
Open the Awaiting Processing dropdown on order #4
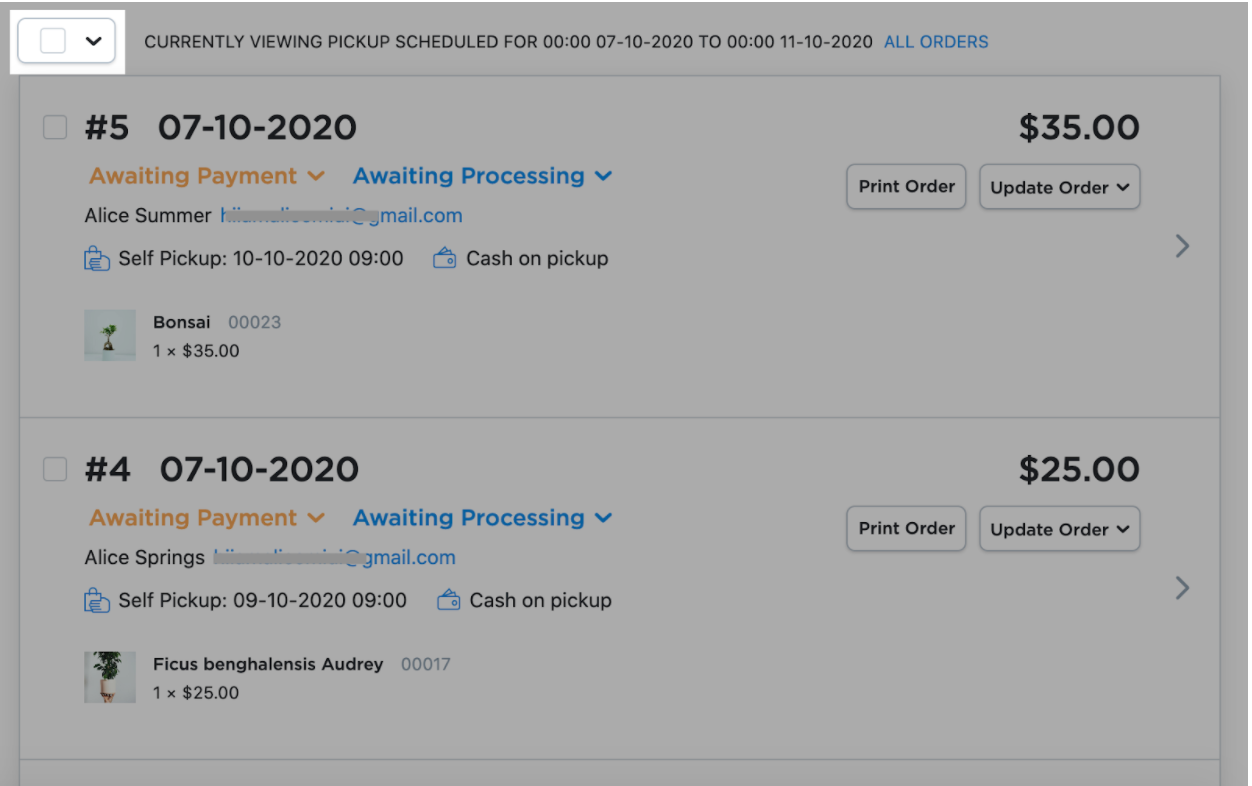pyautogui.click(x=482, y=518)
